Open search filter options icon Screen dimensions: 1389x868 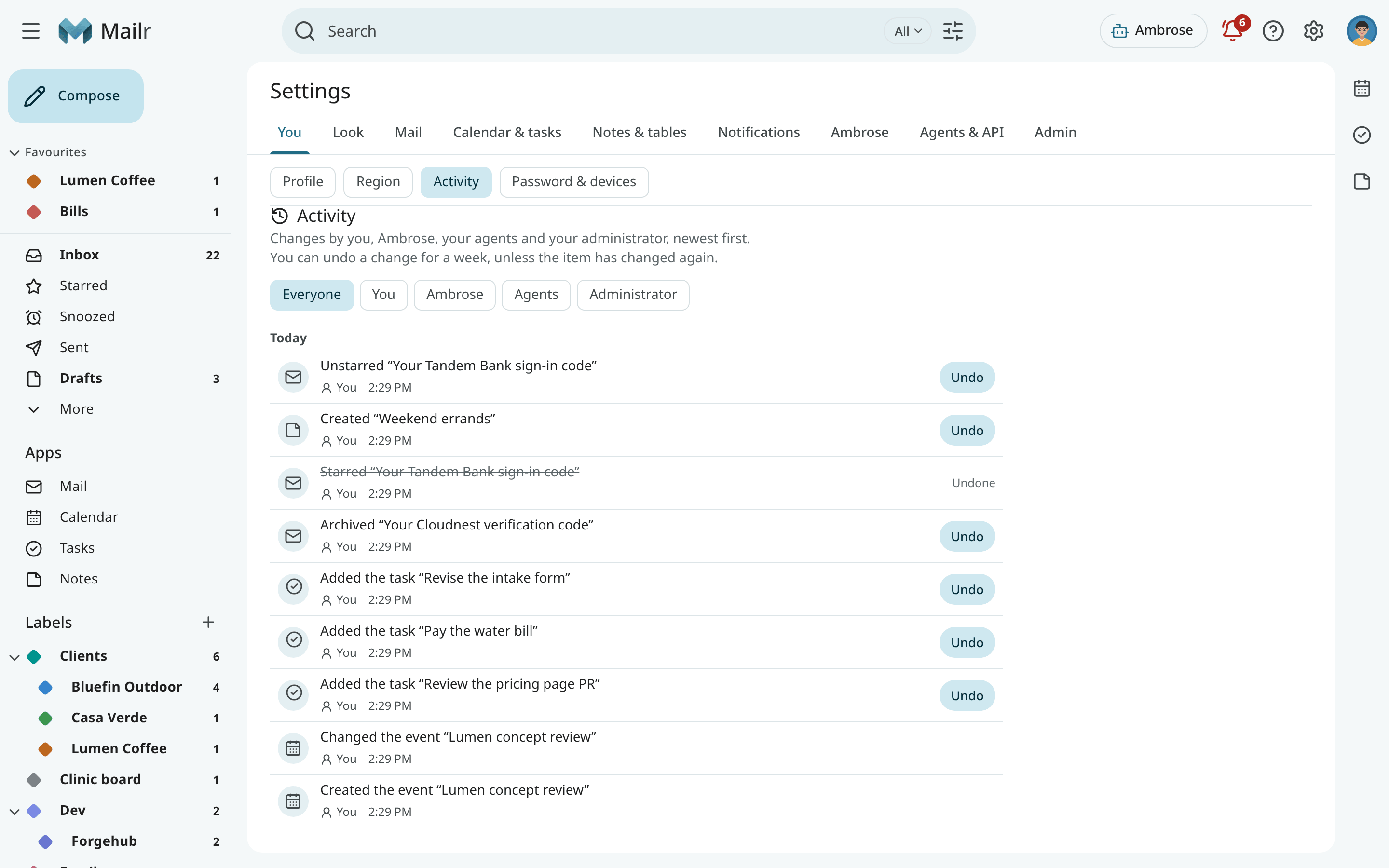pyautogui.click(x=953, y=31)
